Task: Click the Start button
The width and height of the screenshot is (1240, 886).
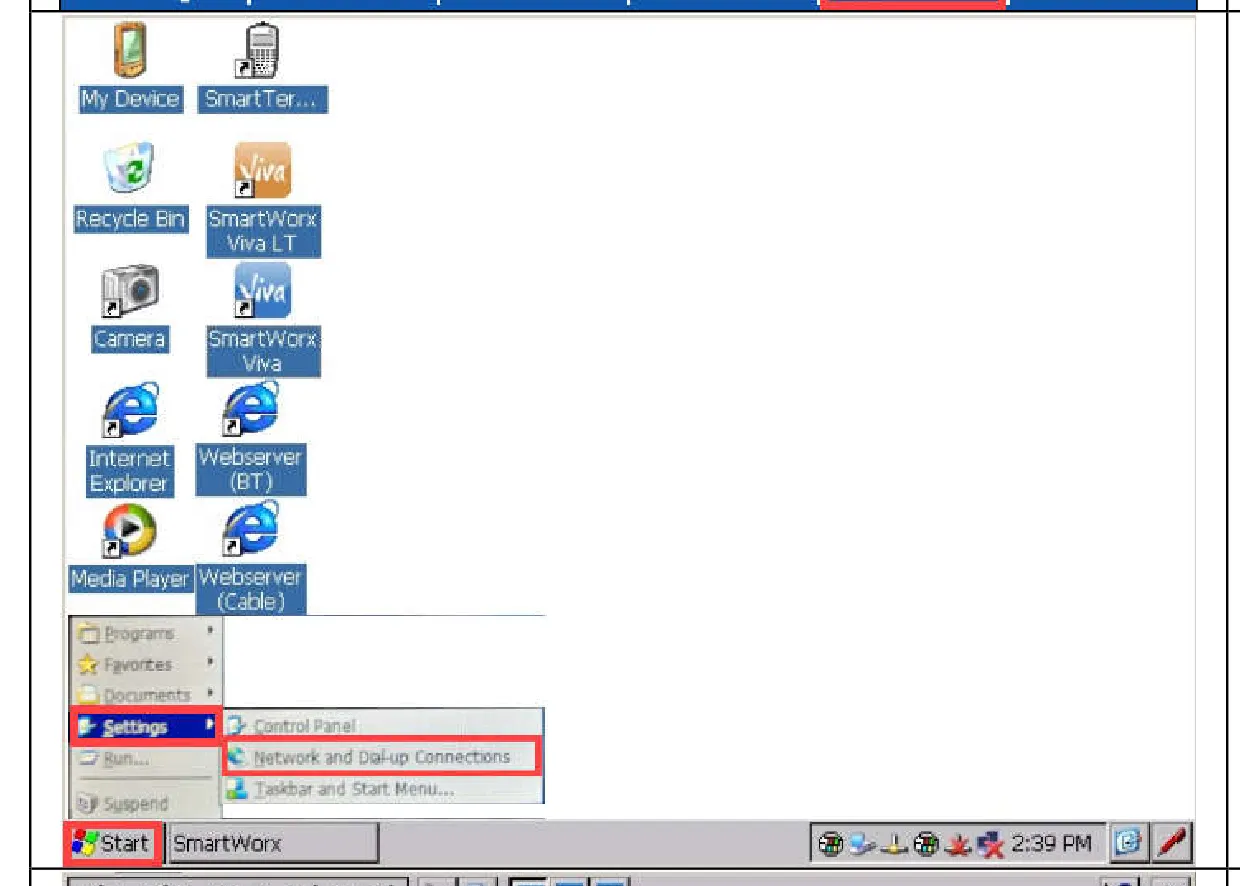Action: pos(113,844)
